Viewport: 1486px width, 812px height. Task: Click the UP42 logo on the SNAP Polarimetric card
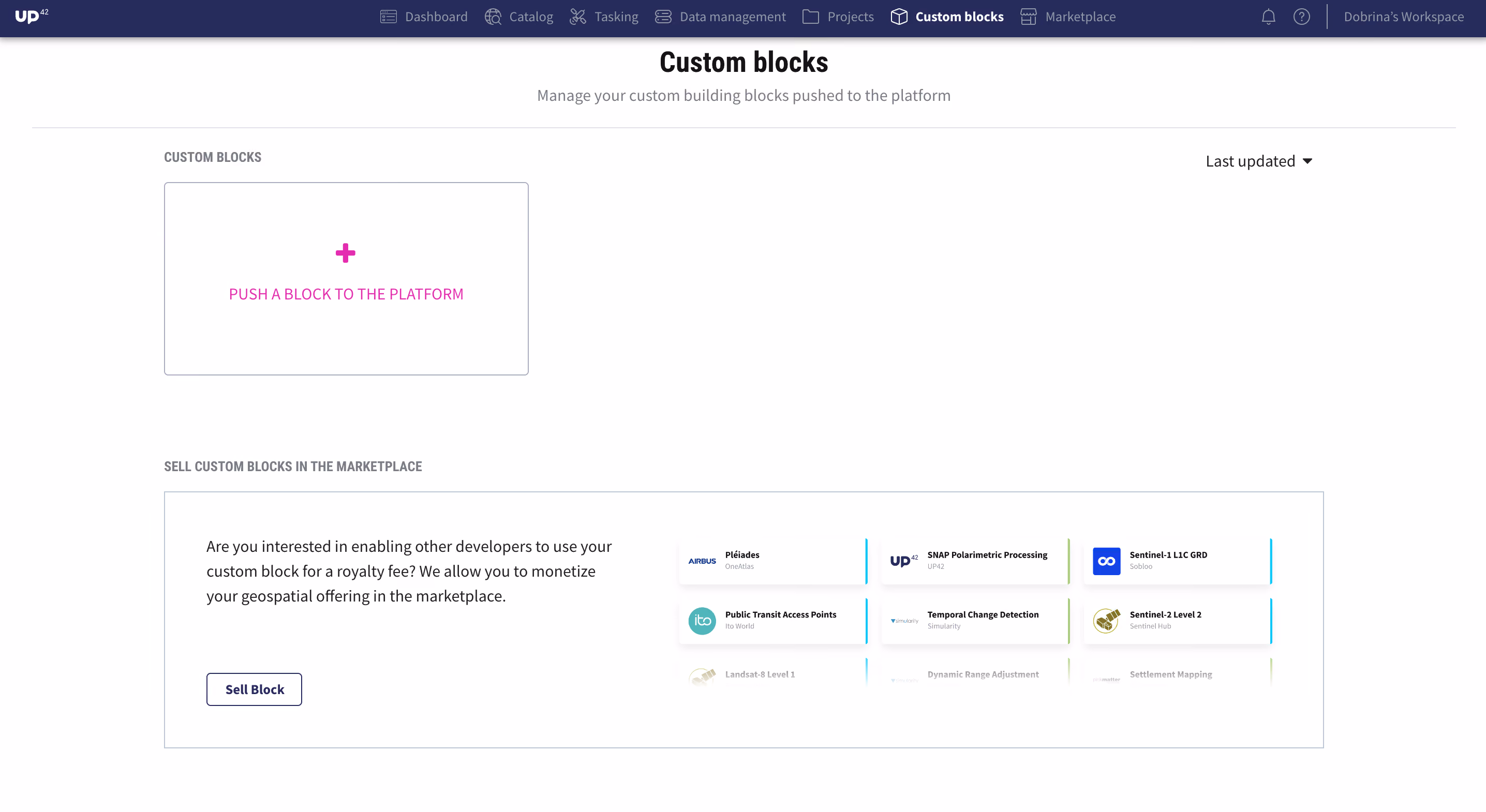tap(904, 561)
